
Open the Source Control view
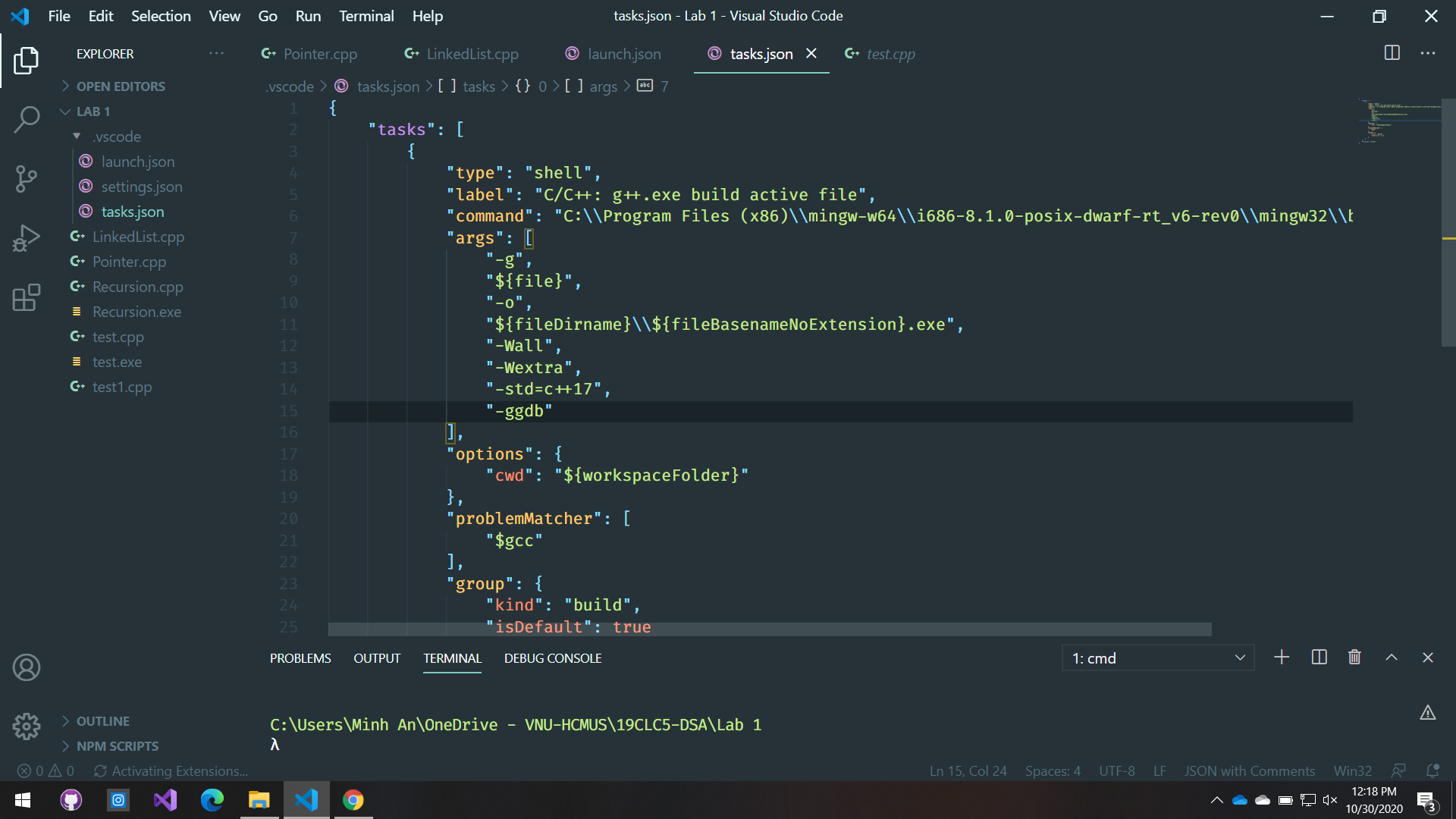tap(27, 179)
